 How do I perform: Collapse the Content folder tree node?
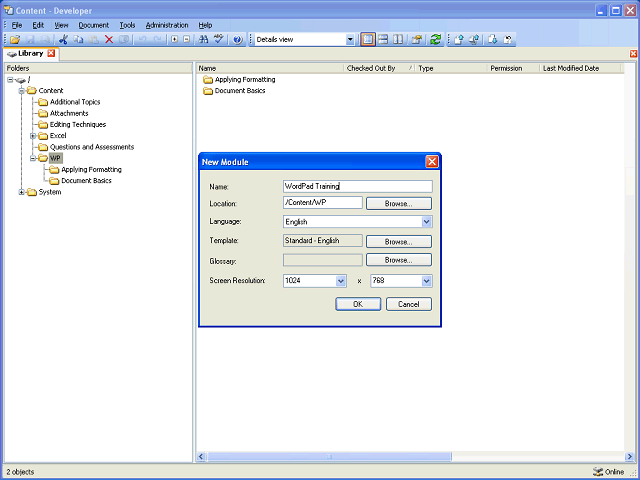point(22,91)
